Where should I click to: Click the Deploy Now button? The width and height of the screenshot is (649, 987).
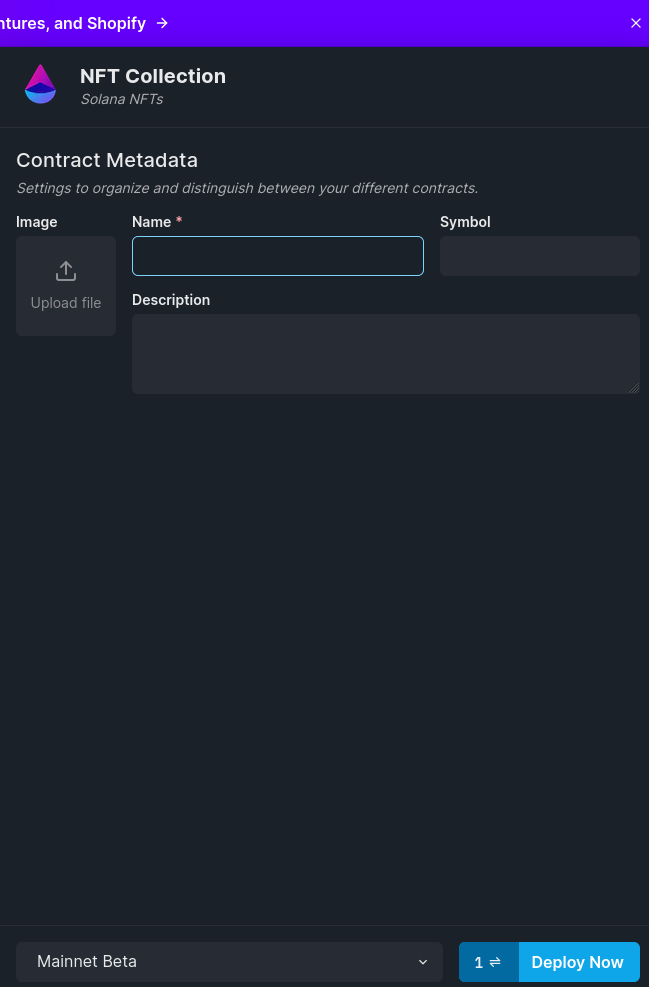pyautogui.click(x=578, y=962)
